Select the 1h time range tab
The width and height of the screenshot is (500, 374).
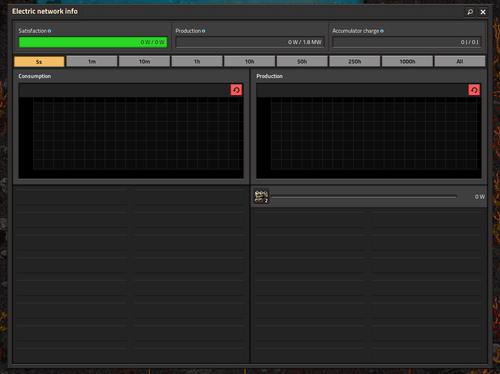click(x=197, y=62)
